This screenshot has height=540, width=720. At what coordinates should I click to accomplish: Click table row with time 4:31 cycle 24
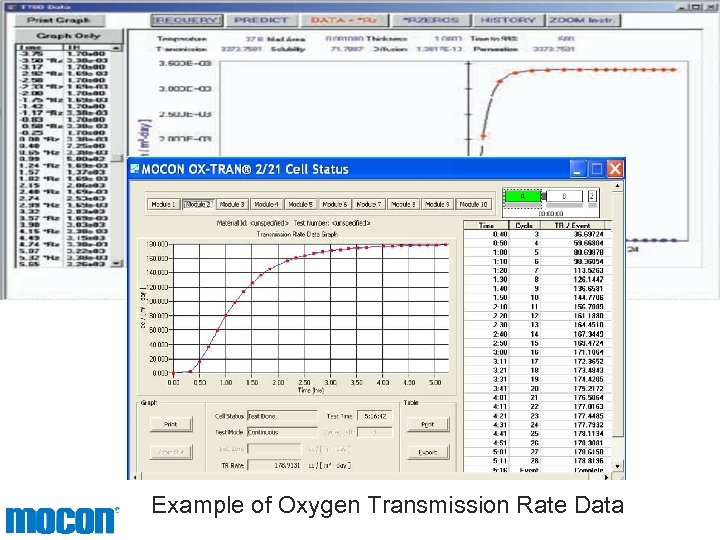(x=537, y=425)
